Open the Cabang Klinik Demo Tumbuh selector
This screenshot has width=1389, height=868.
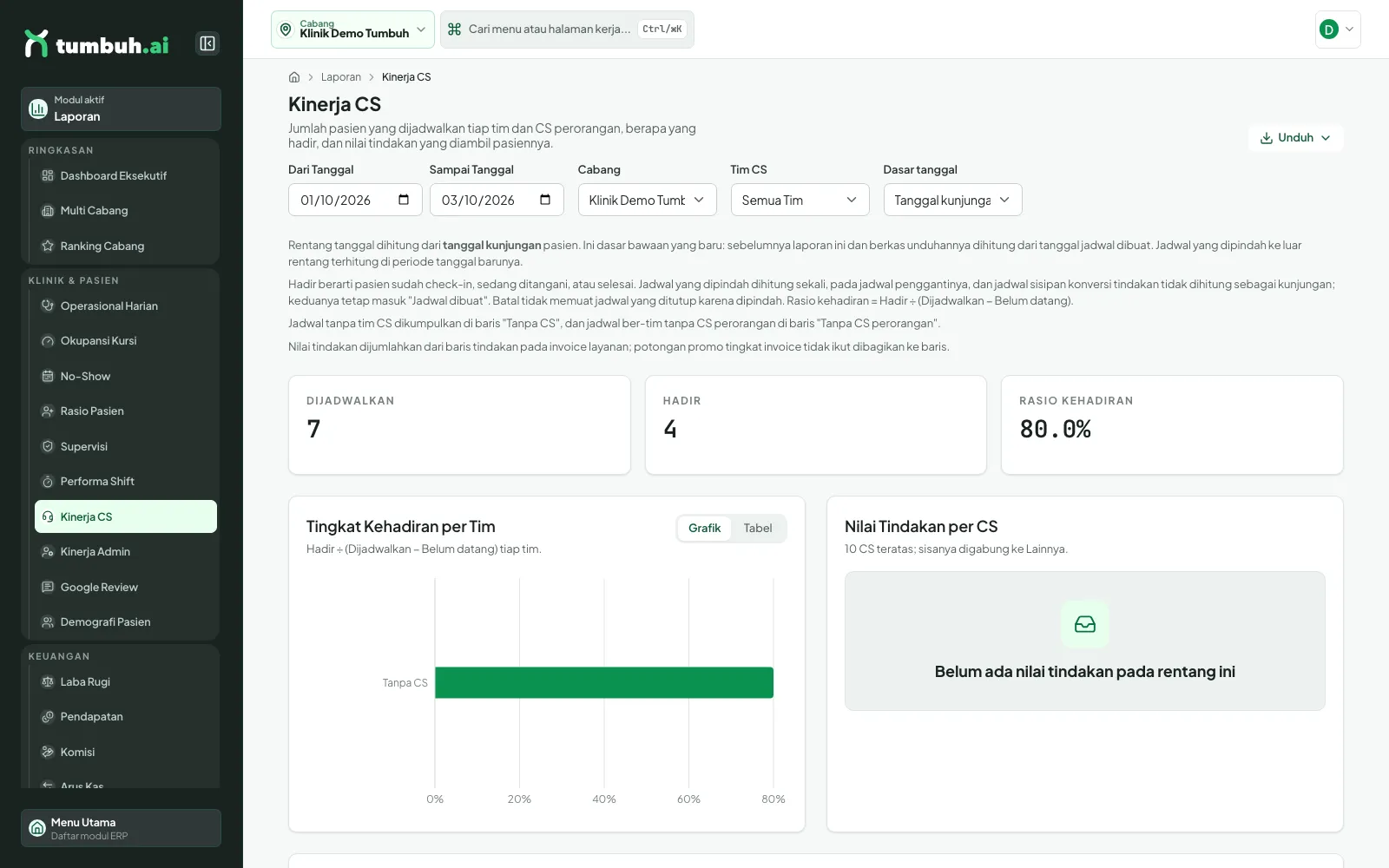[x=352, y=30]
